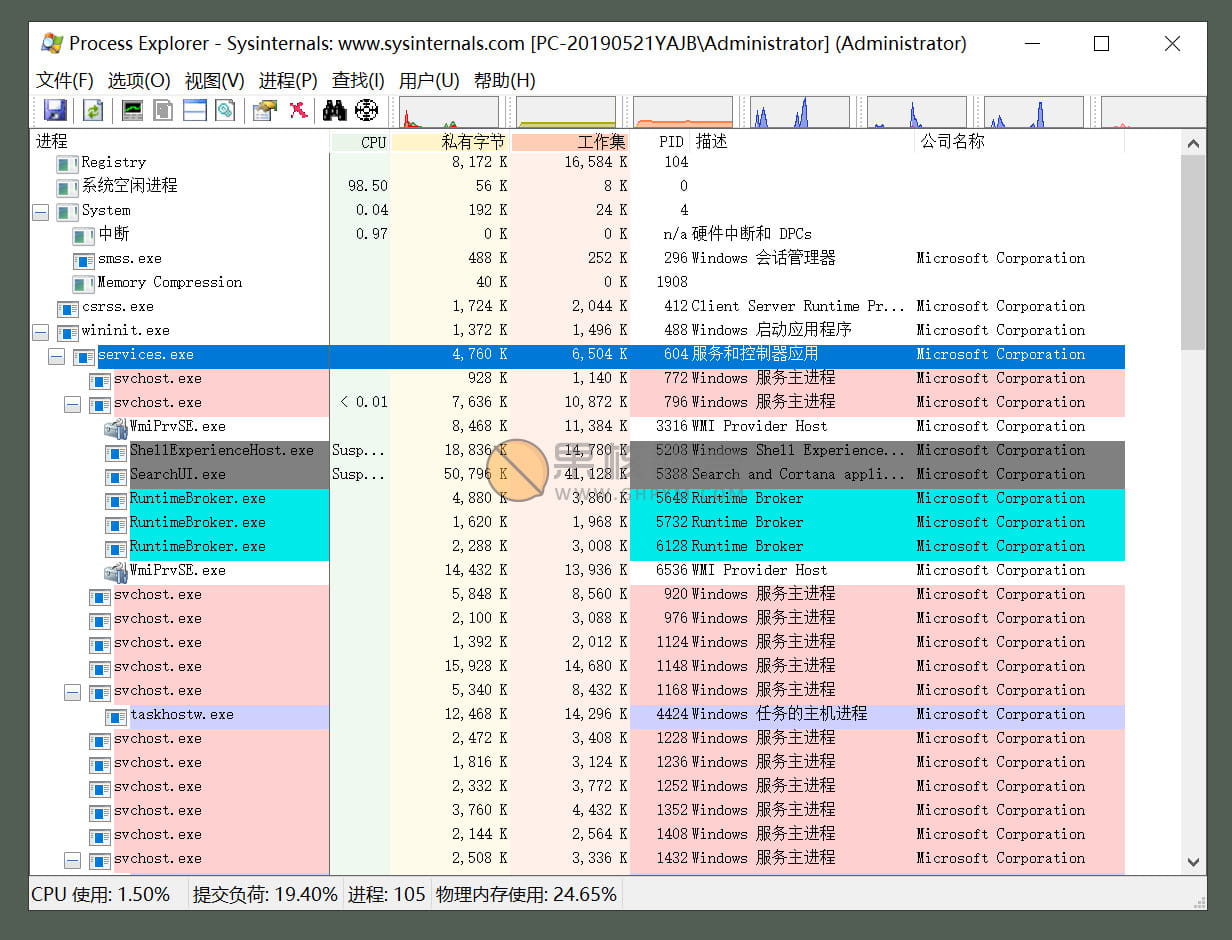Sort processes by the CPU column header
Viewport: 1232px width, 940px height.
[x=370, y=141]
